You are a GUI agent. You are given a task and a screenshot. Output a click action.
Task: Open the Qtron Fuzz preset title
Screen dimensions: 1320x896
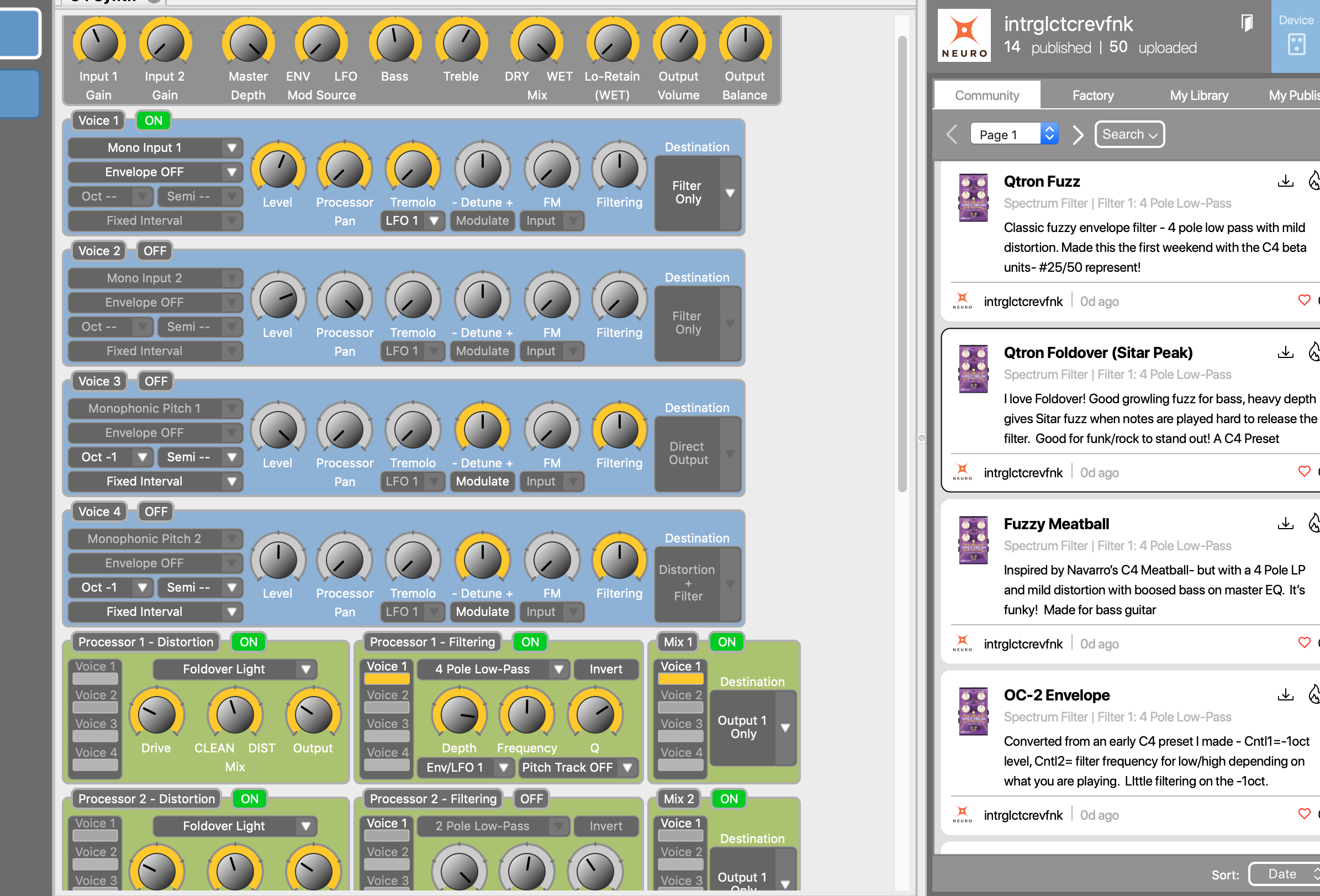click(x=1042, y=181)
